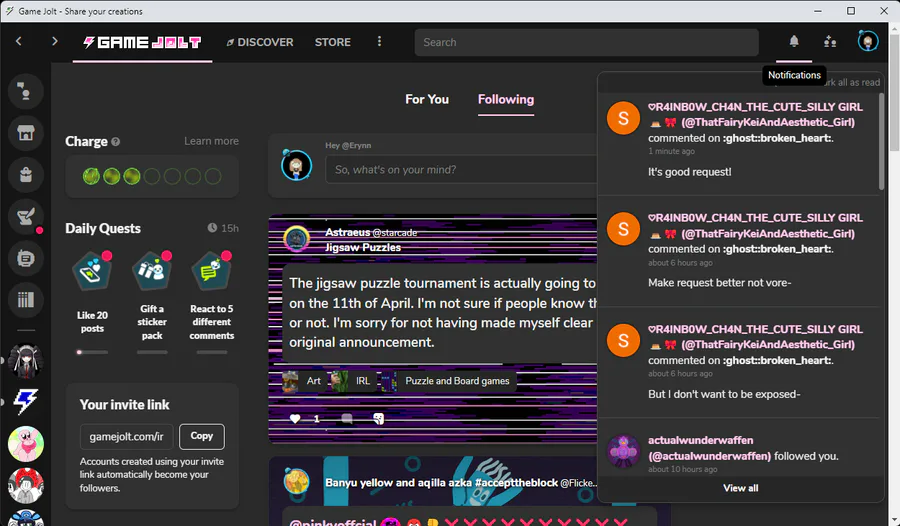
Task: Click the Daily Quests 15h clock icon
Action: point(212,228)
